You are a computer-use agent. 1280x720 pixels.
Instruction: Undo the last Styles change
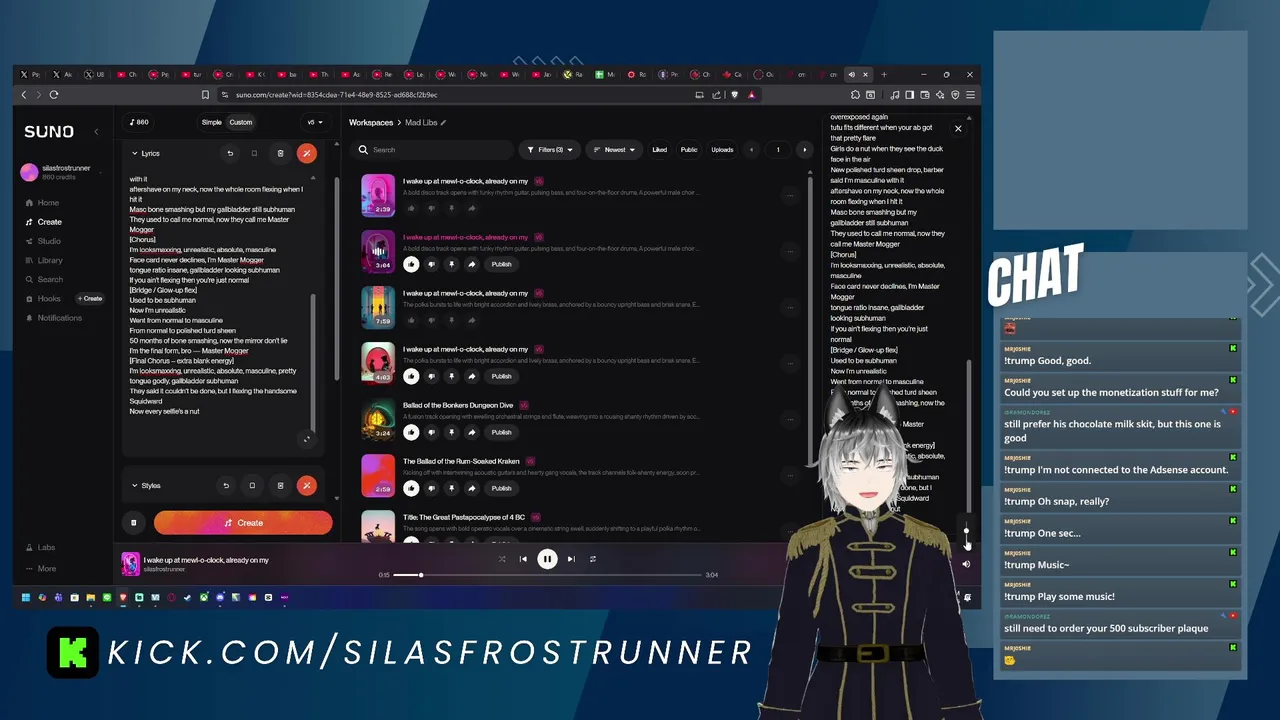point(226,486)
